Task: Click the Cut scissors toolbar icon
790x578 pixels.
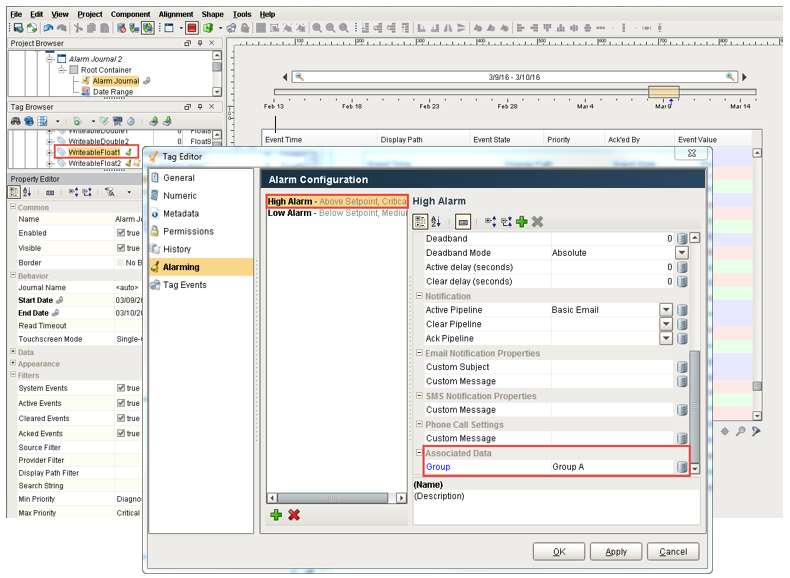Action: (x=78, y=28)
